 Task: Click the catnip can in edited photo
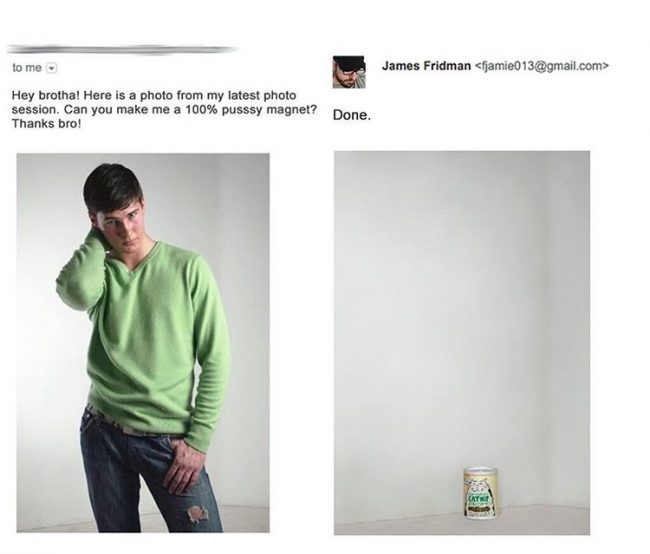click(480, 493)
